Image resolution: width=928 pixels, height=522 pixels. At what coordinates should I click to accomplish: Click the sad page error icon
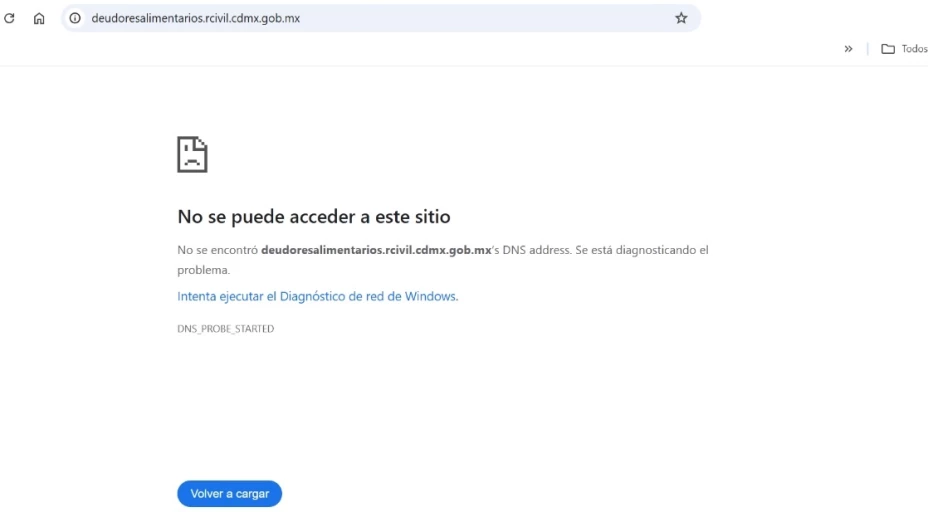pos(192,154)
